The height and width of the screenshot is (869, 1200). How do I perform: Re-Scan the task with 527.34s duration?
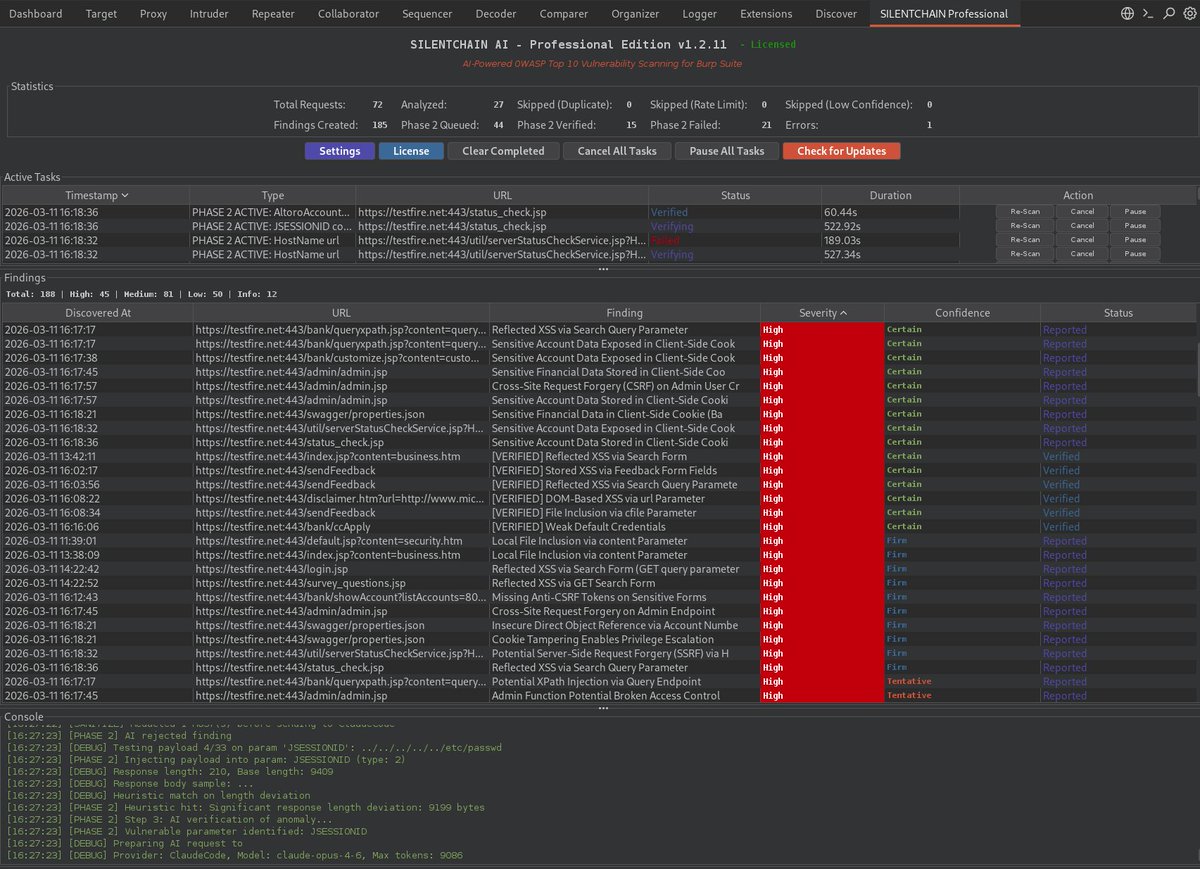click(1025, 254)
